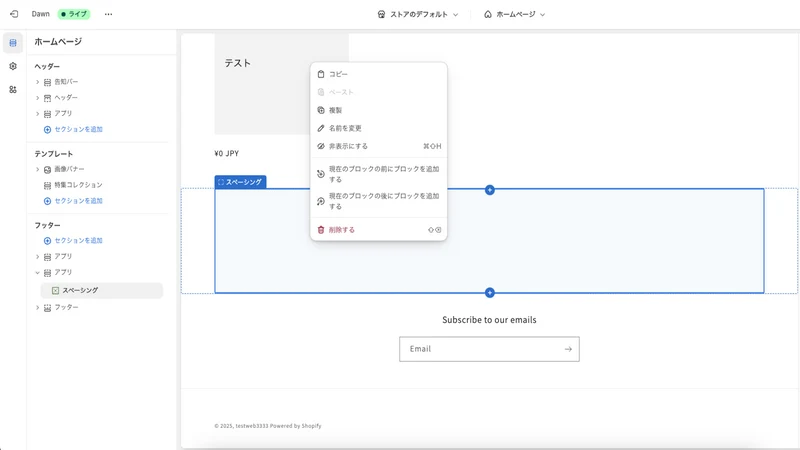Open the App embeds sidebar icon
This screenshot has width=800, height=450.
(x=13, y=90)
